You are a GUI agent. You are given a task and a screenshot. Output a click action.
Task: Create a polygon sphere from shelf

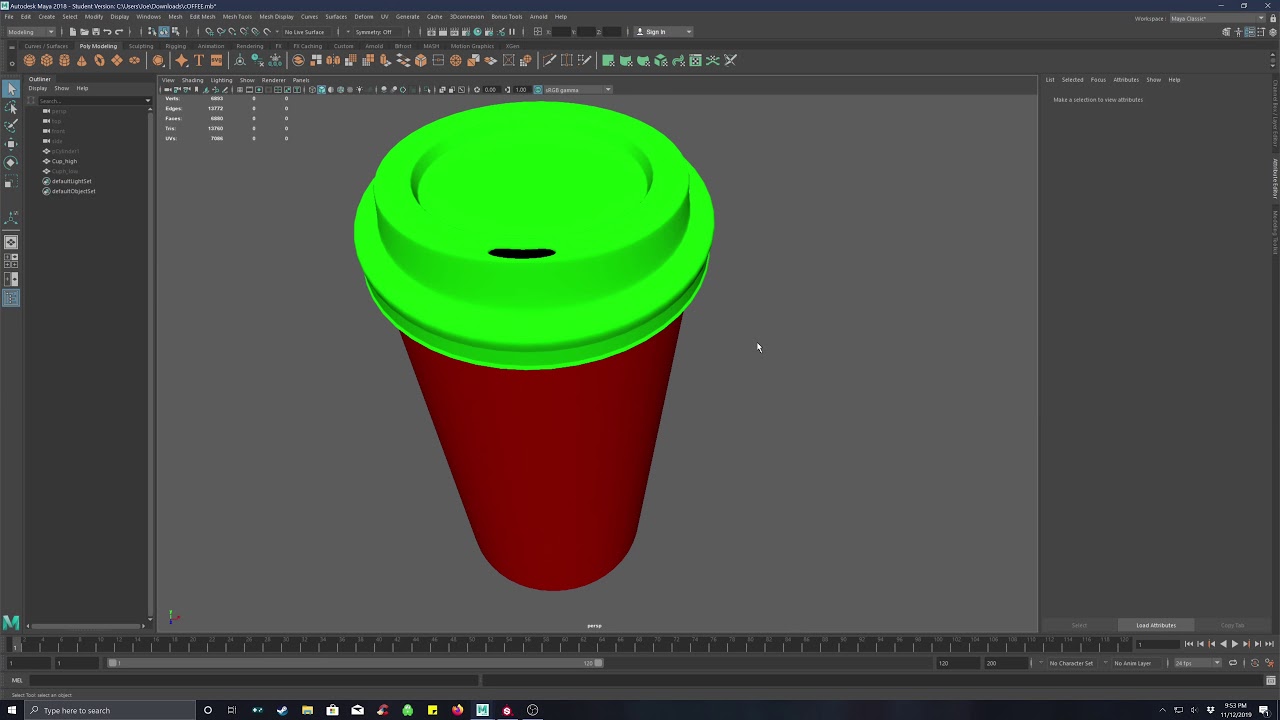(x=29, y=60)
